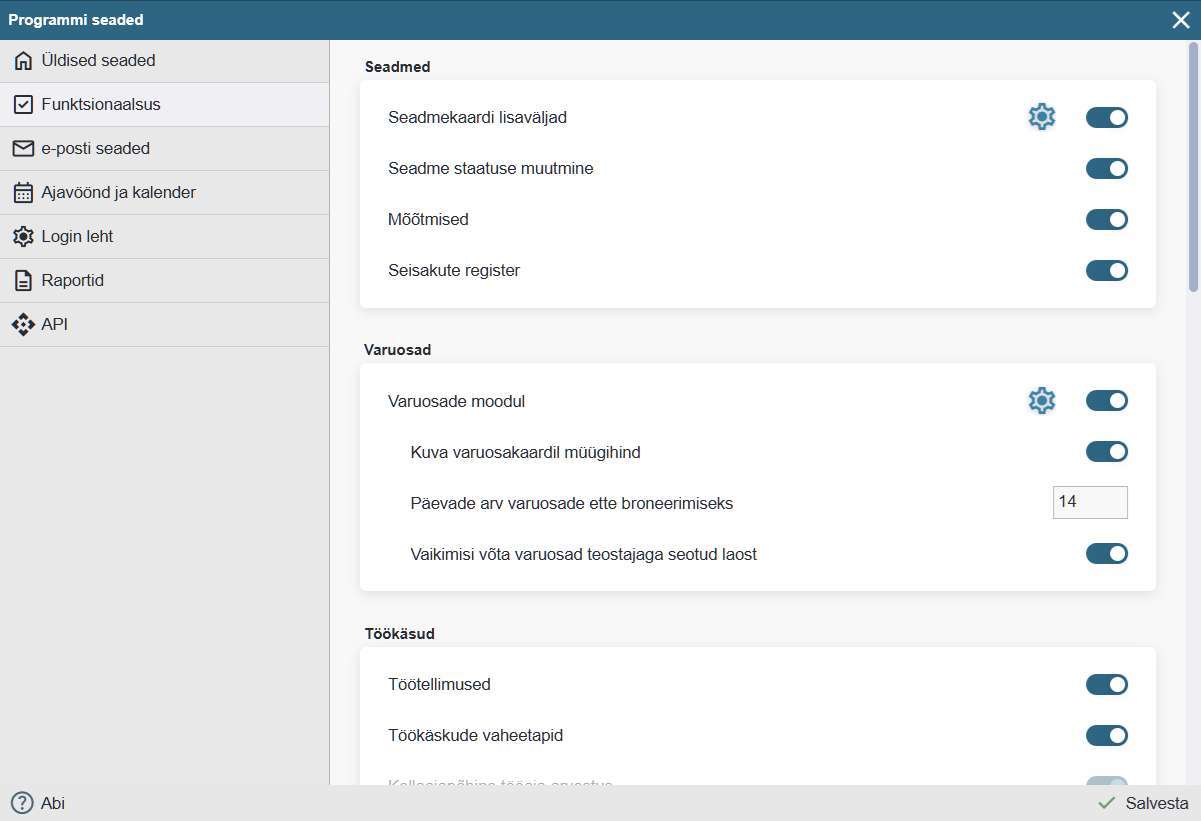Click the home icon beside Üldised seaded
The image size is (1201, 821).
click(x=23, y=61)
